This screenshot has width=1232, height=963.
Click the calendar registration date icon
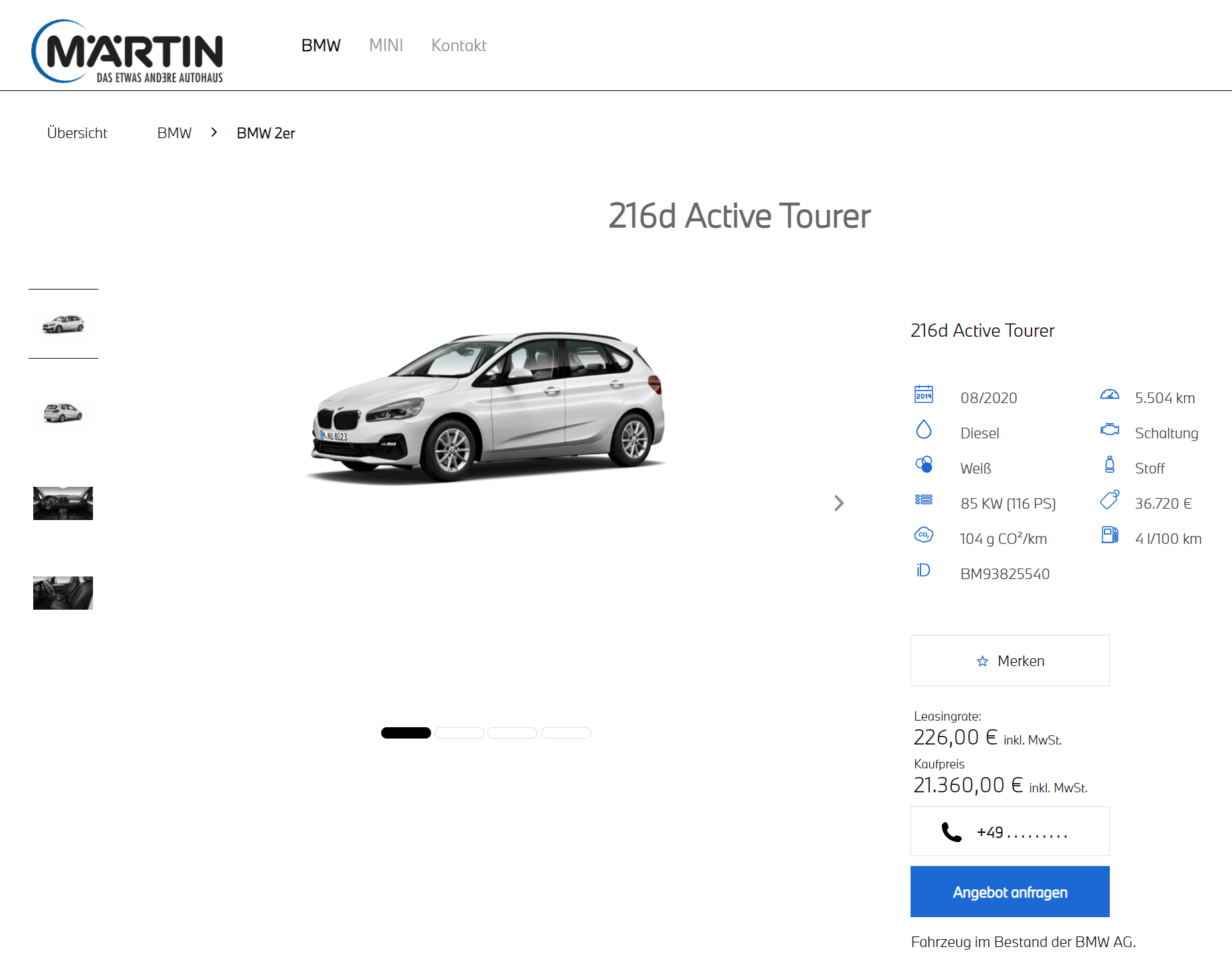pos(924,394)
